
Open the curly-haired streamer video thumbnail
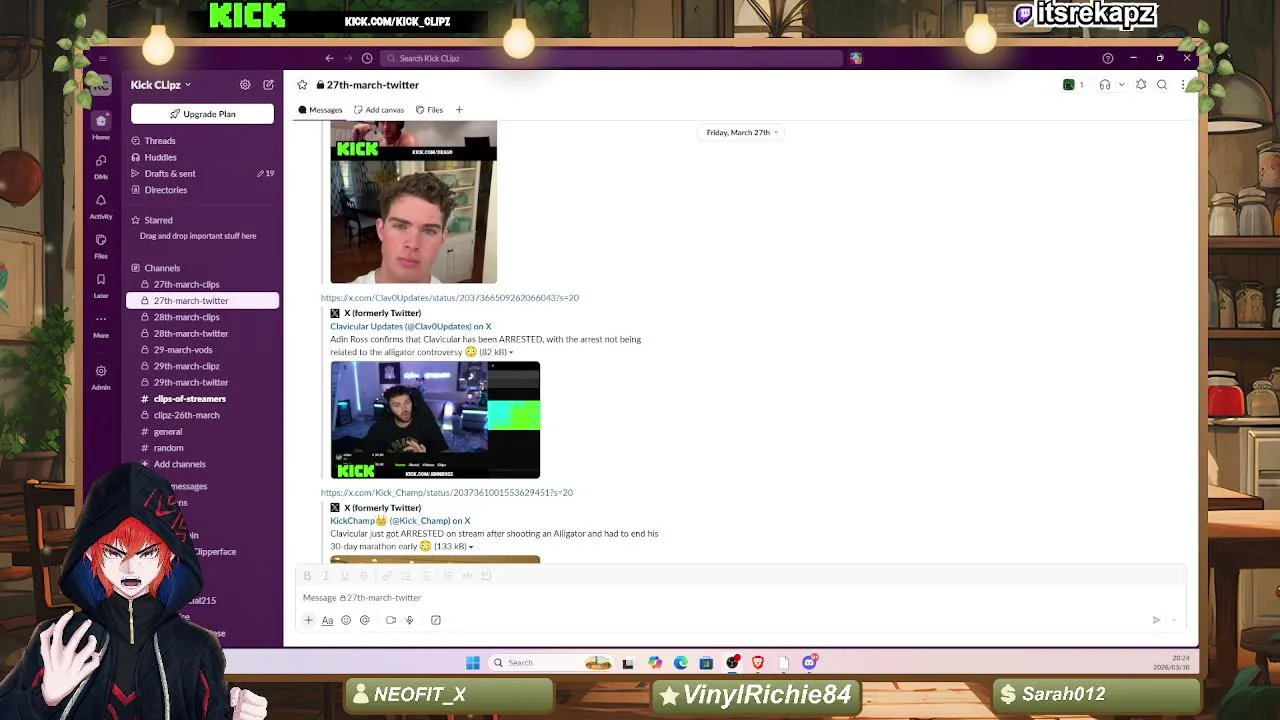[414, 202]
